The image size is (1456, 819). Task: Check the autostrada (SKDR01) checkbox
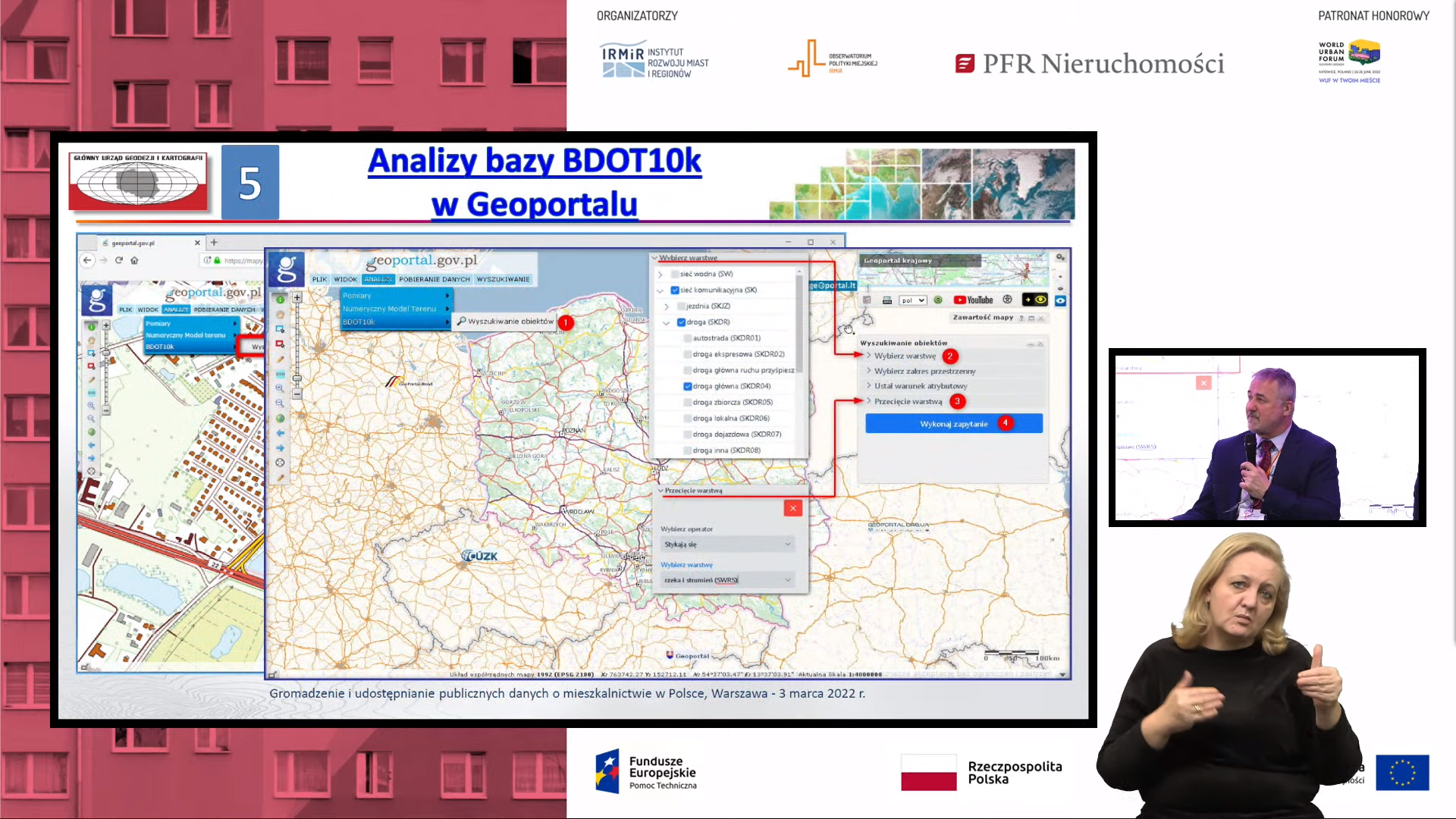(688, 338)
